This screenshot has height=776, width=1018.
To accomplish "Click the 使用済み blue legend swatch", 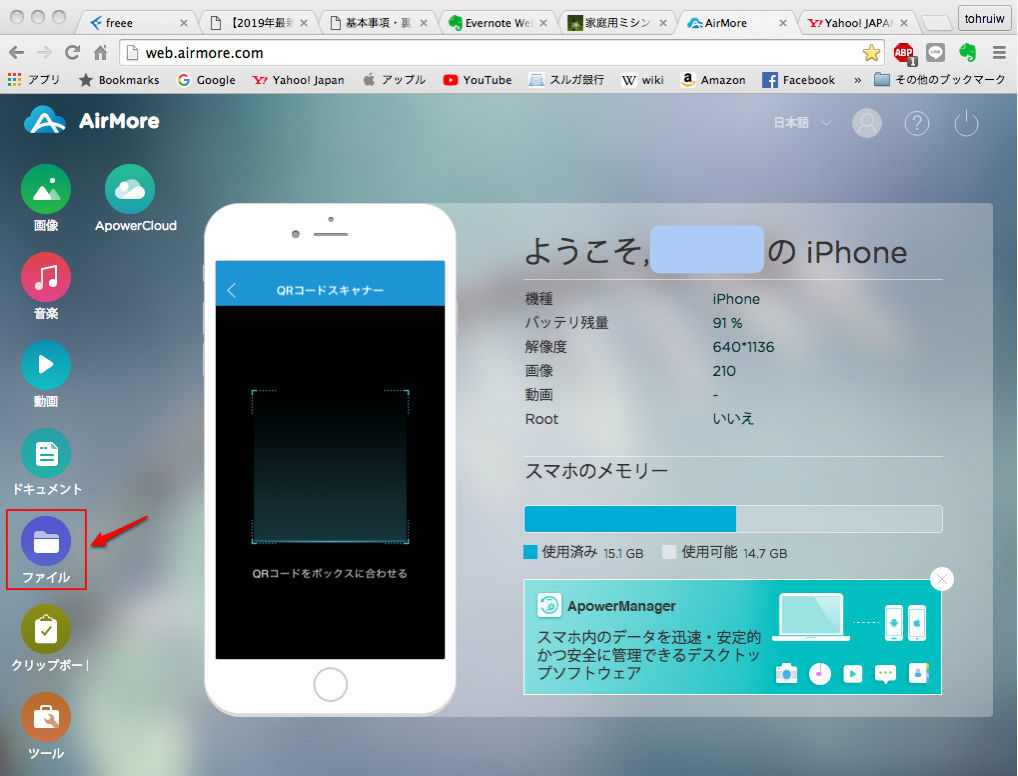I will coord(530,552).
